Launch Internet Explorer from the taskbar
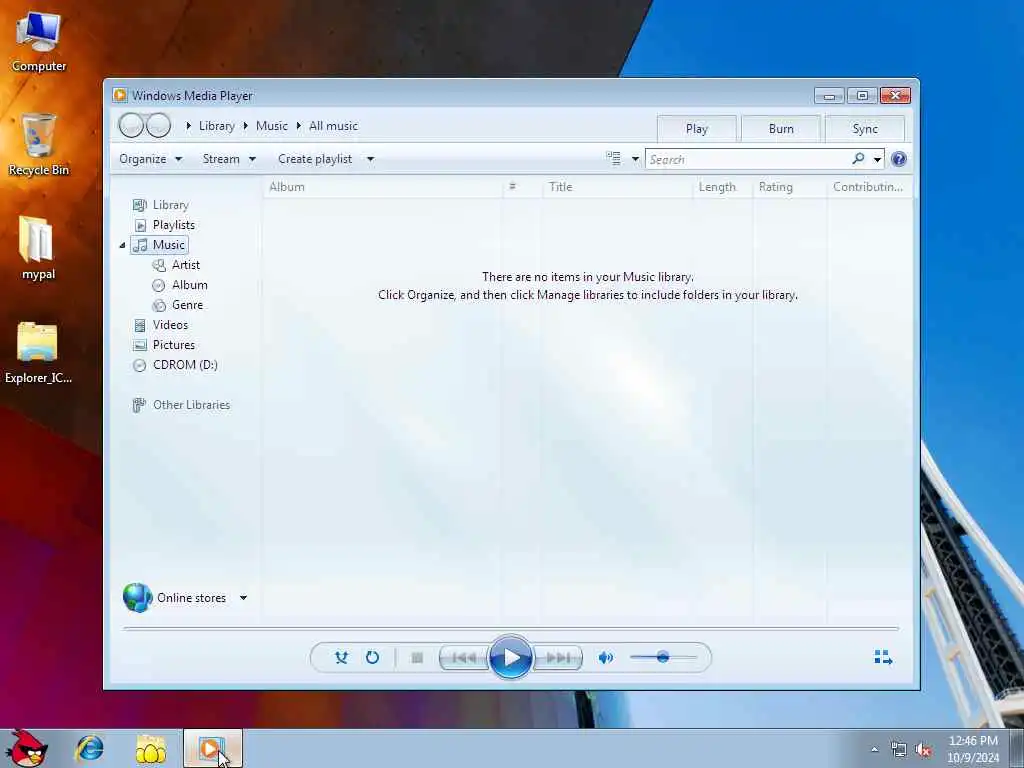The image size is (1024, 768). click(x=89, y=748)
